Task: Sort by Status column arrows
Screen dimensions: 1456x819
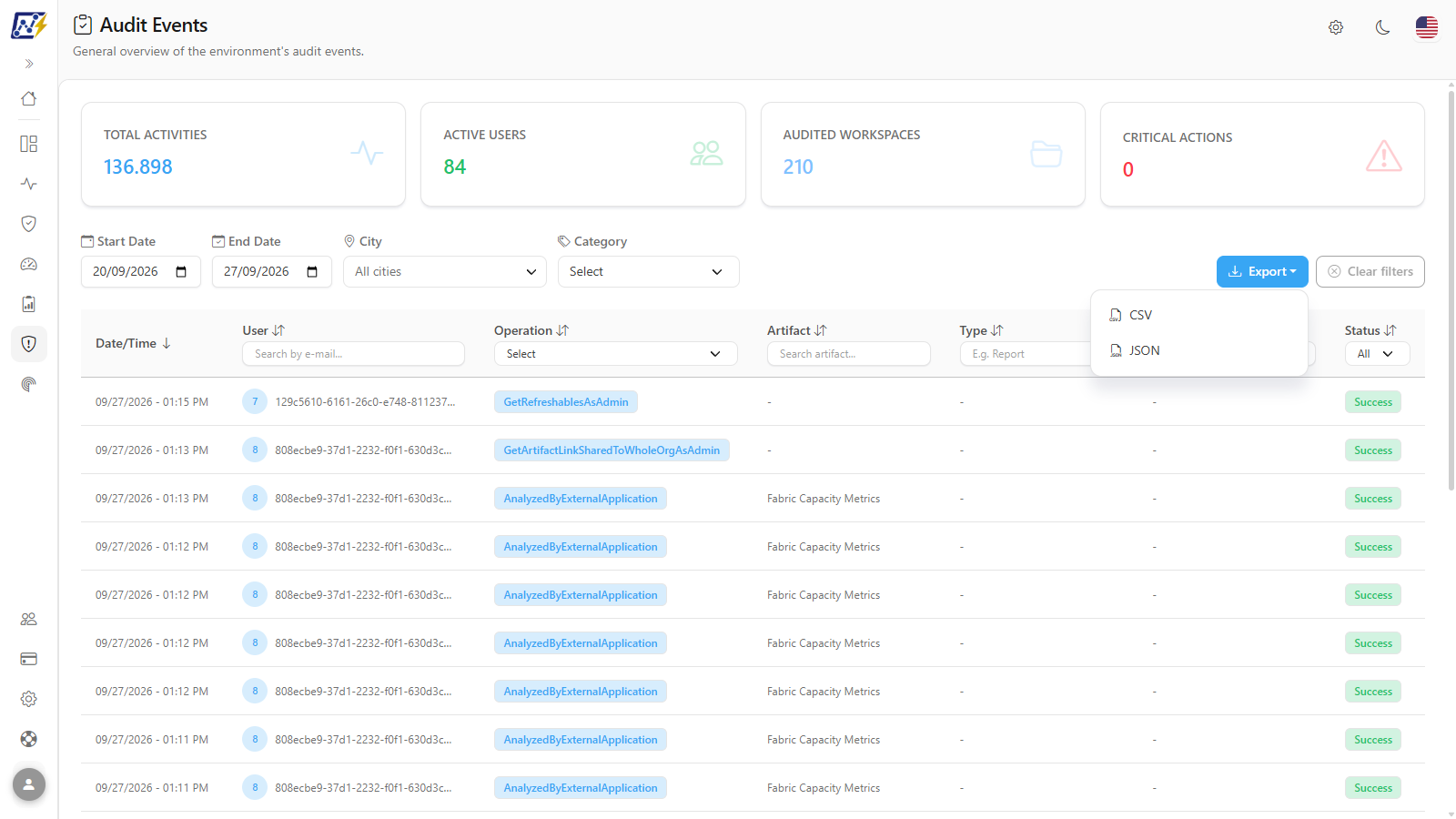Action: pos(1390,330)
